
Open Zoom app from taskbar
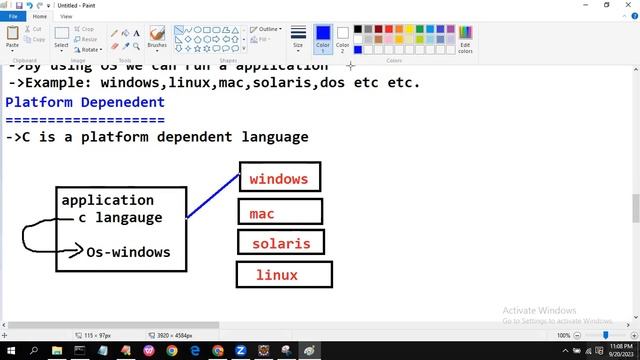point(240,351)
